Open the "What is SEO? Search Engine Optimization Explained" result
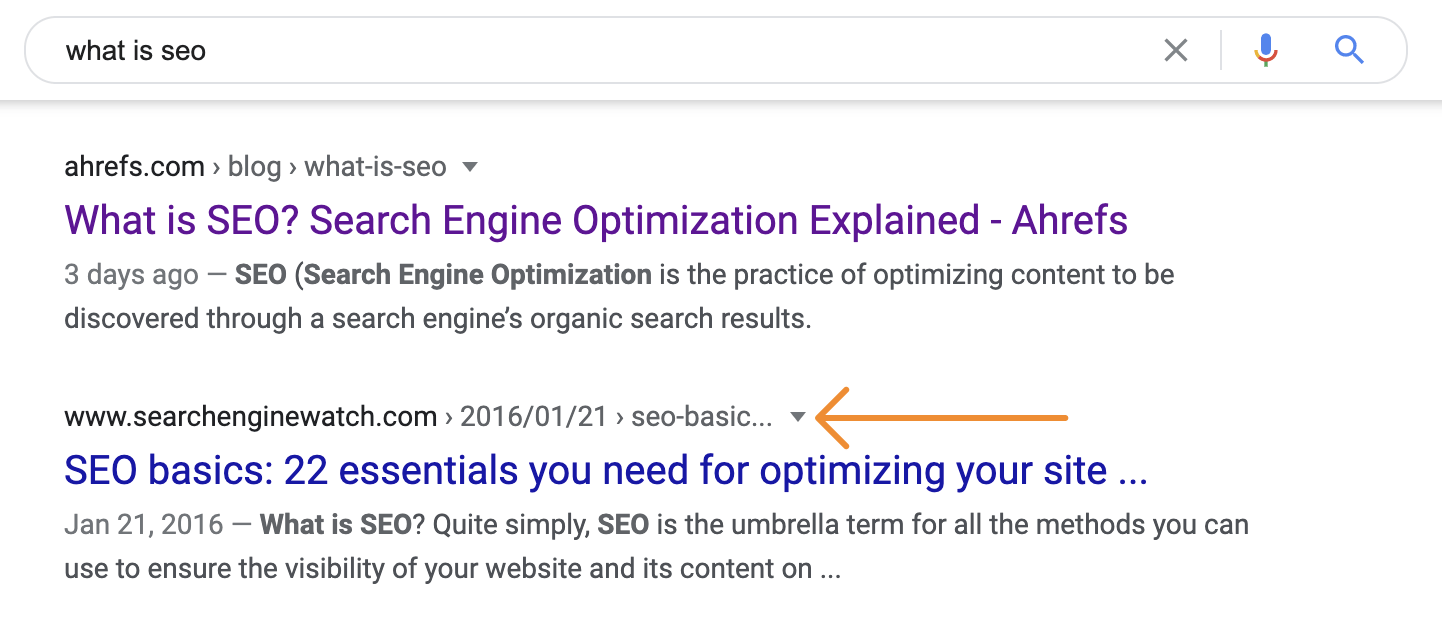The image size is (1442, 630). [594, 220]
